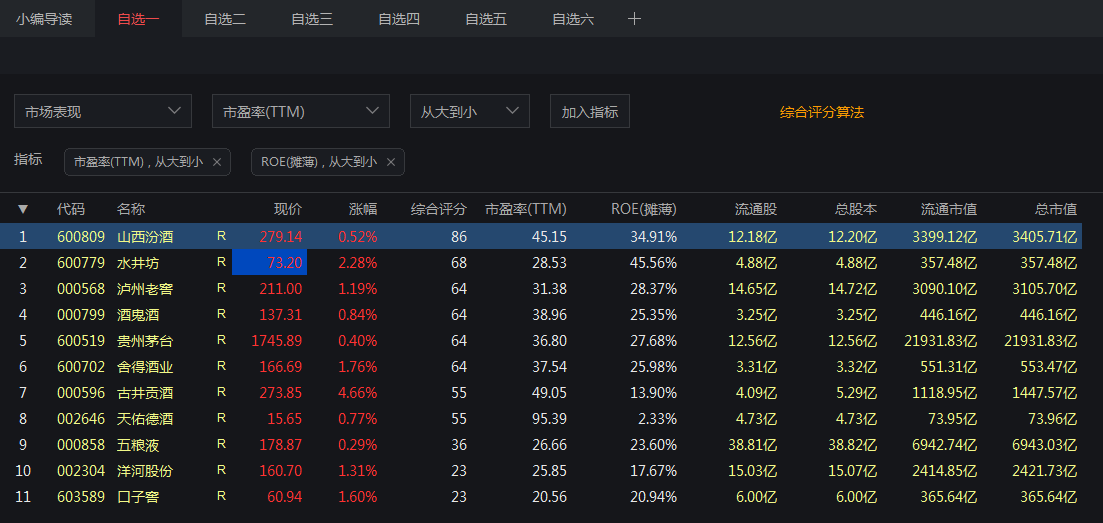Click the price 1745.89 of 贵州茅台

tap(276, 341)
